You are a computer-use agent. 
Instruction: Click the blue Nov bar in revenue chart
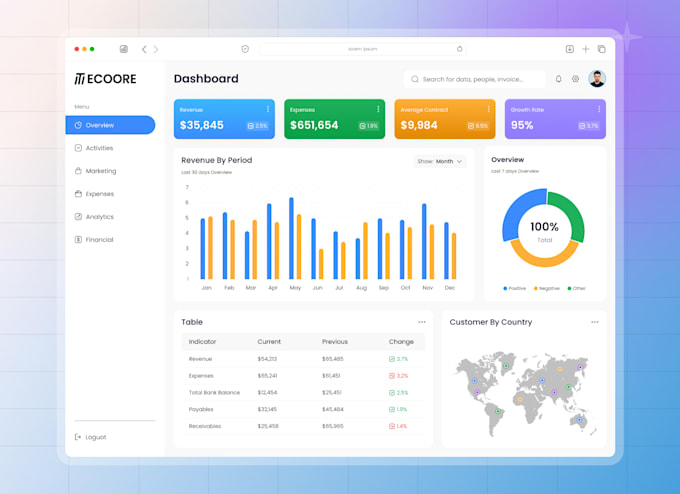424,241
